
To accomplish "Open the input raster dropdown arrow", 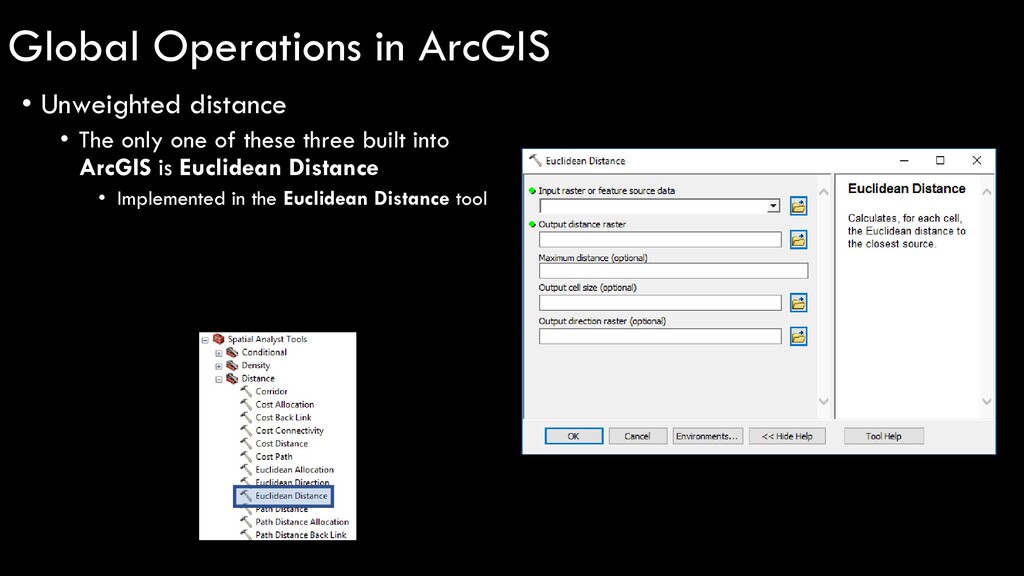I will coord(773,206).
